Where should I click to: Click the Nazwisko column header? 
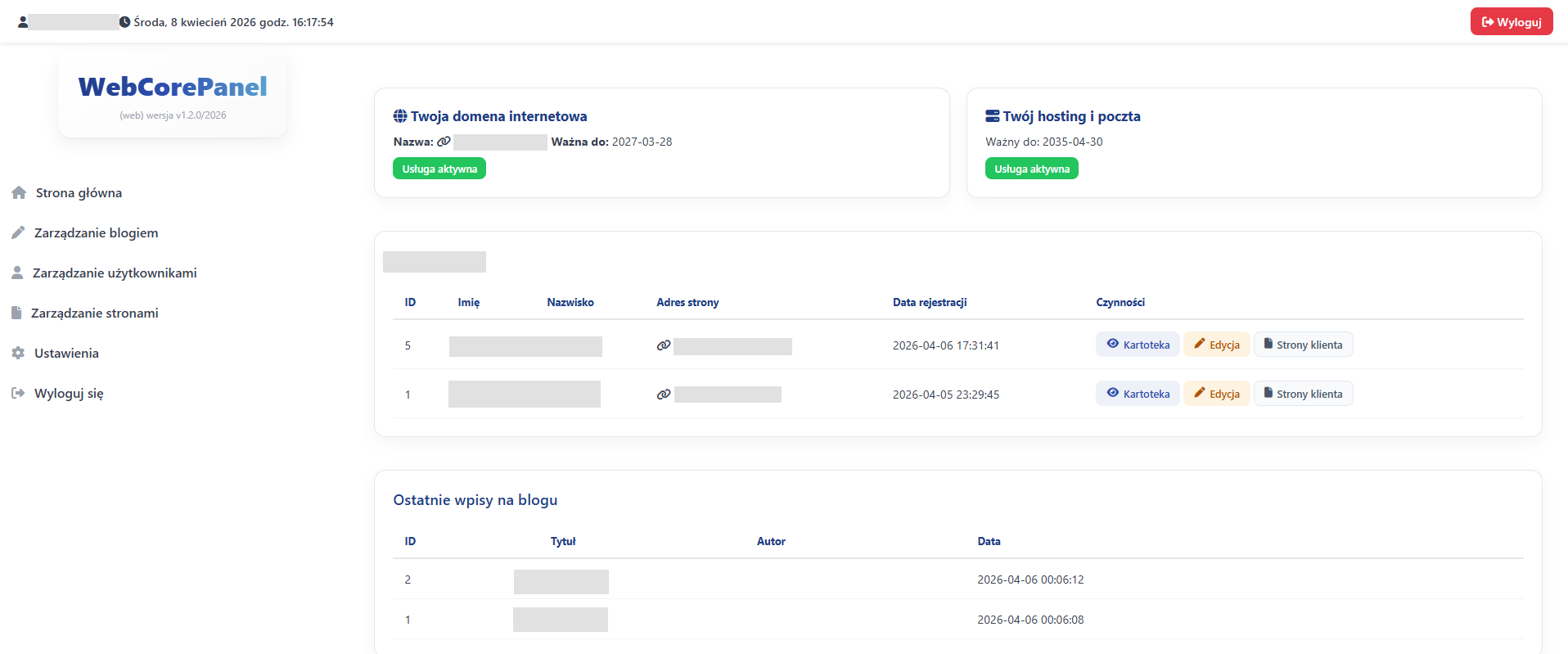pos(570,303)
